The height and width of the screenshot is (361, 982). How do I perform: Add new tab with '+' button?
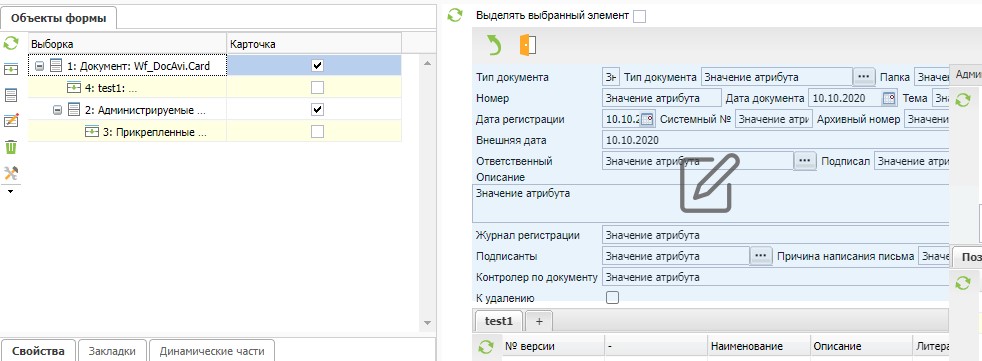(x=539, y=321)
